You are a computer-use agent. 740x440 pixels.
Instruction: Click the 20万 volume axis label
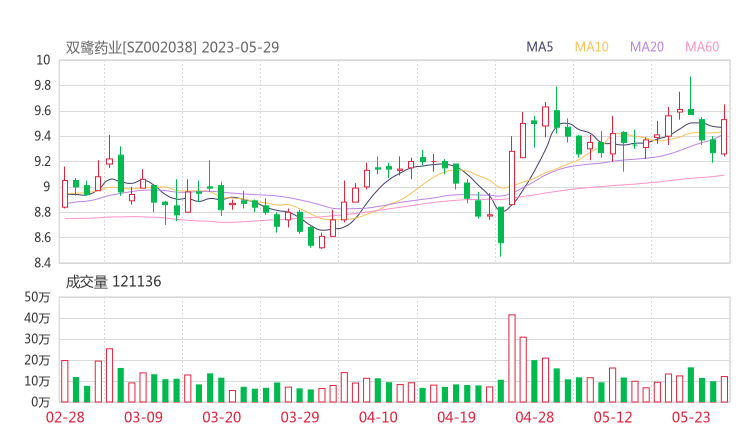click(x=37, y=360)
